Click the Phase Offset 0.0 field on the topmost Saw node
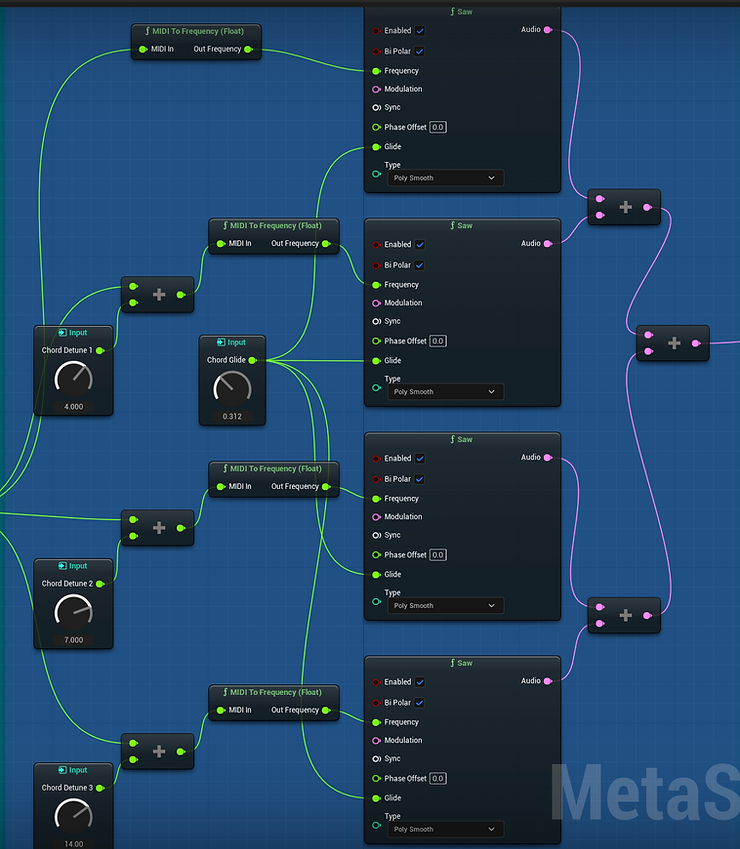This screenshot has width=740, height=849. [x=438, y=127]
